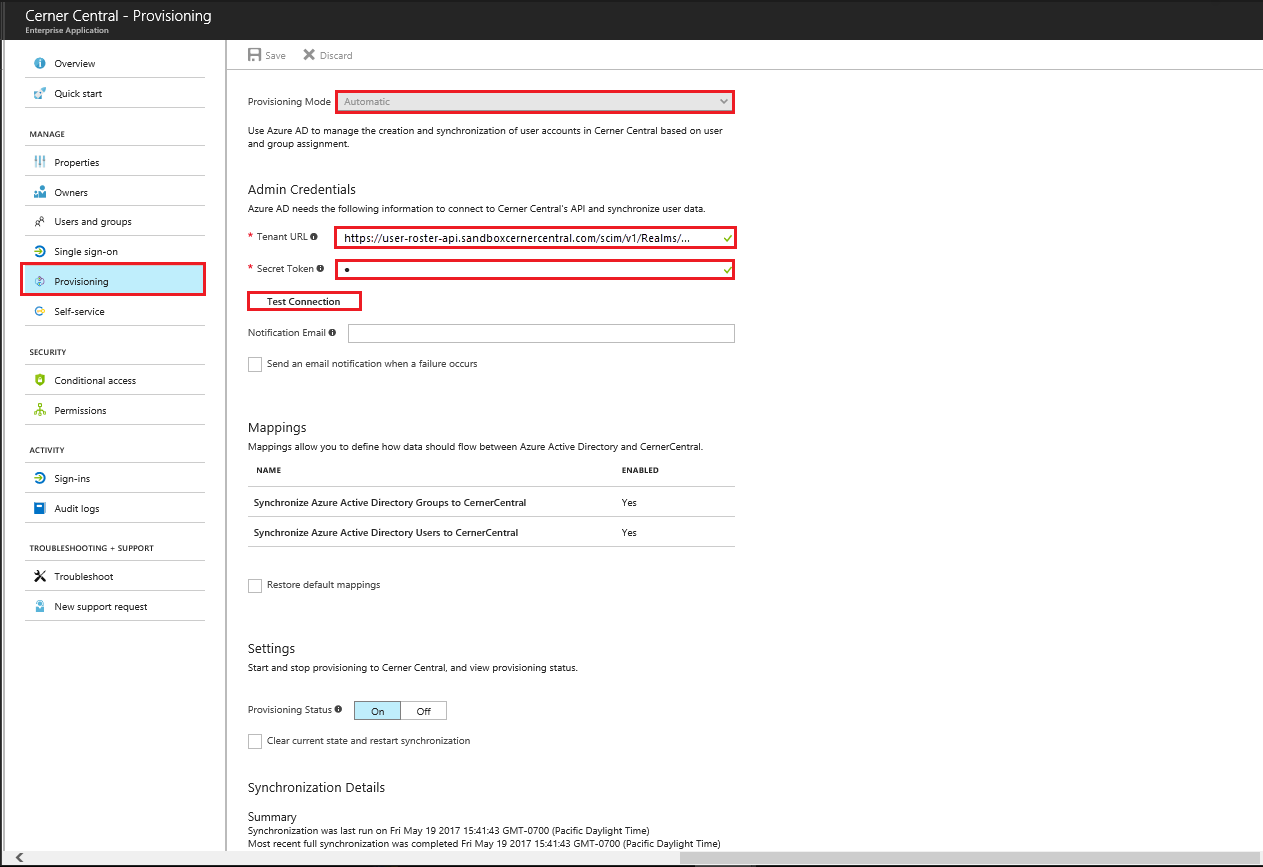Viewport: 1263px width, 867px height.
Task: Open the Provisioning Mode dropdown
Action: click(535, 101)
